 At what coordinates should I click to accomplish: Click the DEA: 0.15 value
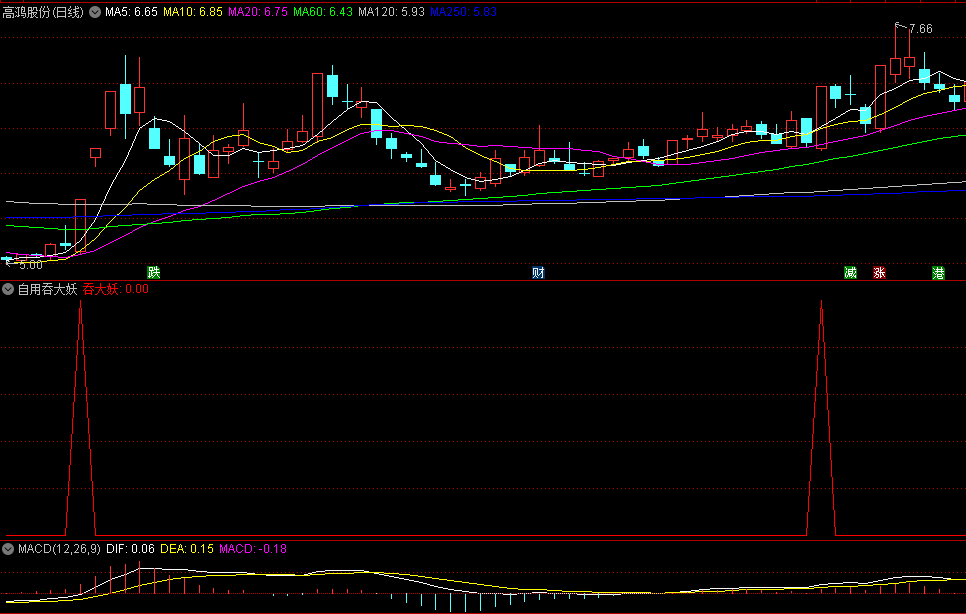[x=187, y=549]
